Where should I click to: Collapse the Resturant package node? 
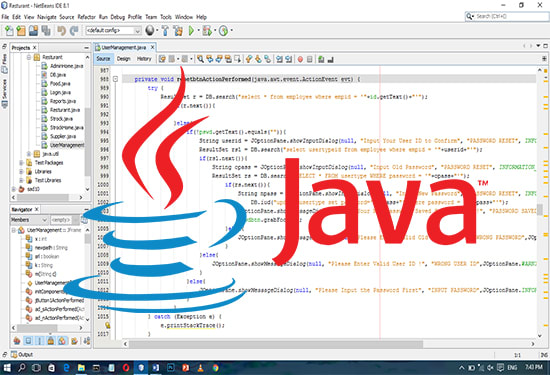pos(29,57)
